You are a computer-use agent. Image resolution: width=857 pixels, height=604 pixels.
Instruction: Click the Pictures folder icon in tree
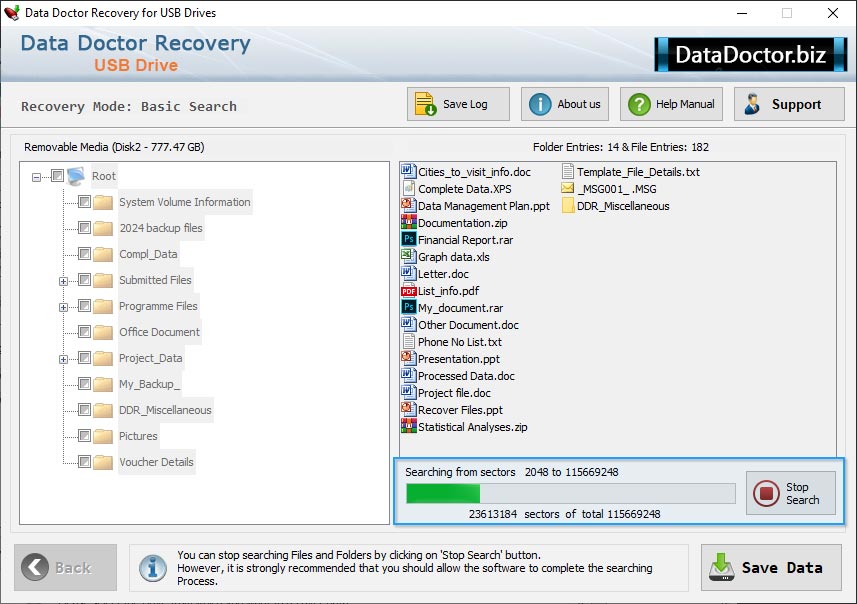103,436
